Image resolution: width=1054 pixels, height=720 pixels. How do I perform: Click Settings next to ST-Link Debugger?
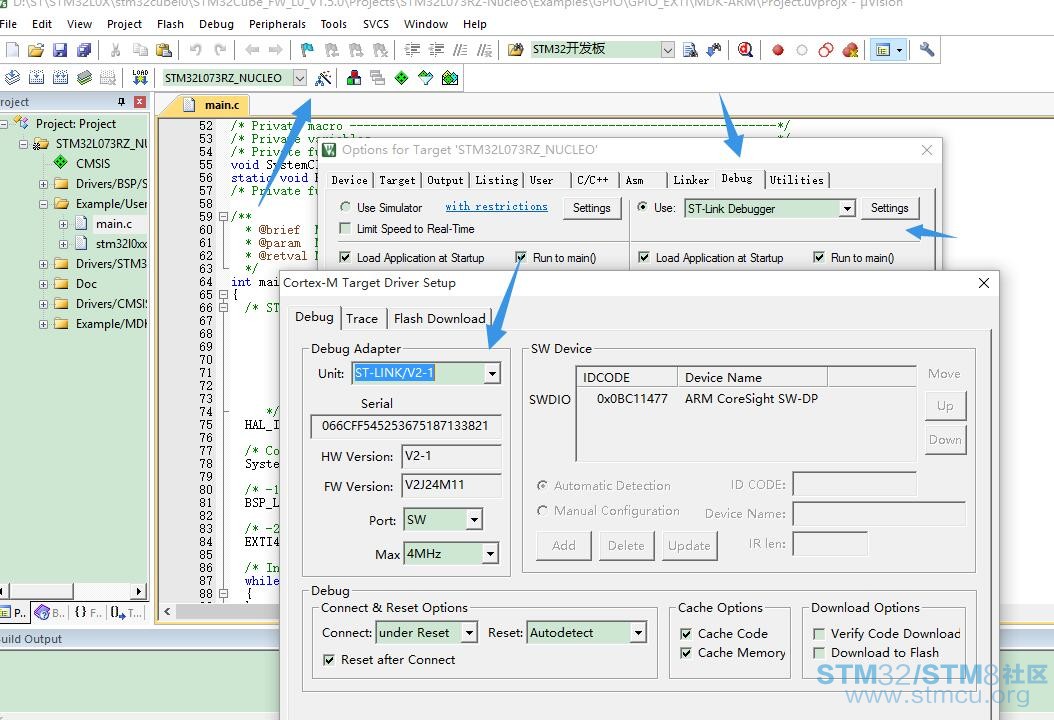(x=889, y=208)
